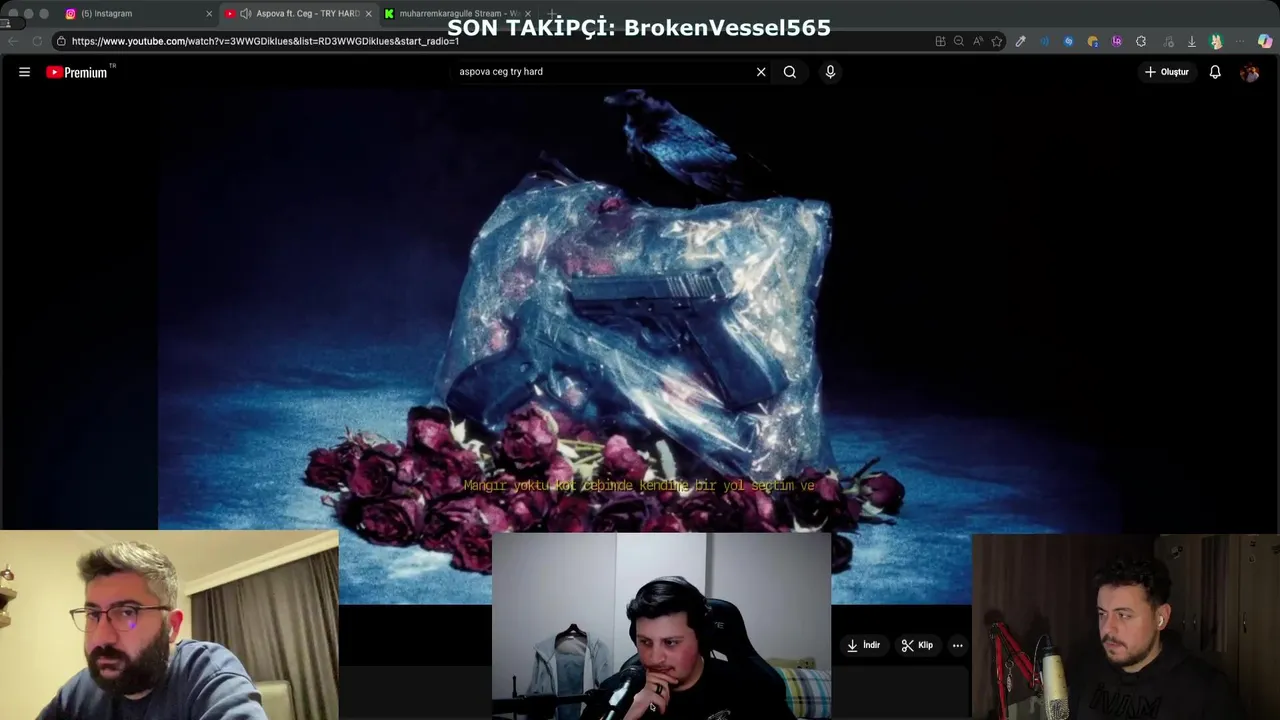Open YouTube account avatar menu
The image size is (1280, 720).
point(1249,72)
